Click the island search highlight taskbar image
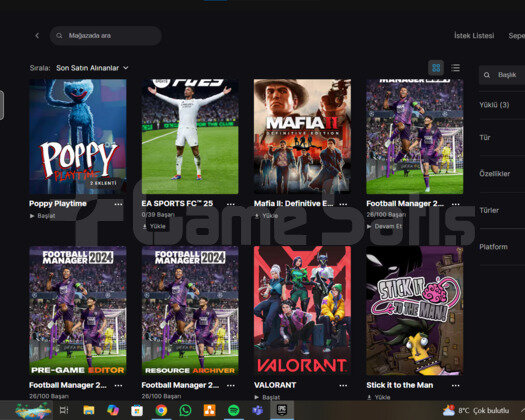525x420 pixels. coord(33,410)
